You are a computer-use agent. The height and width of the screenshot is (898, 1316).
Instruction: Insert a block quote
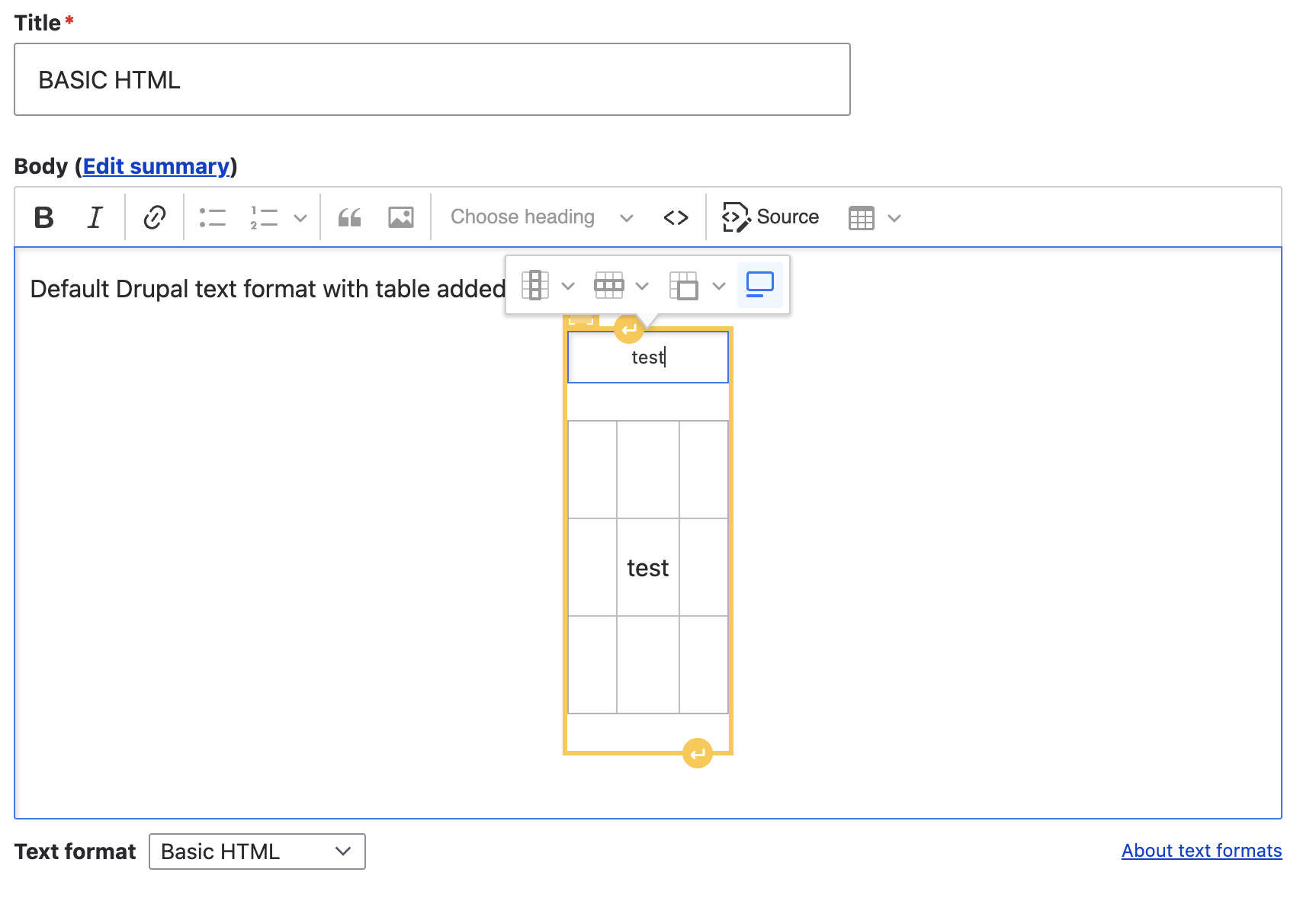[349, 217]
